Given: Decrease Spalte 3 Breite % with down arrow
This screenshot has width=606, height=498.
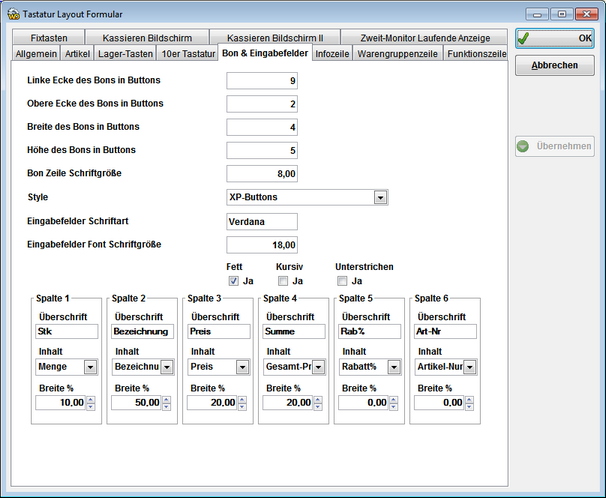Looking at the screenshot, I should point(242,406).
